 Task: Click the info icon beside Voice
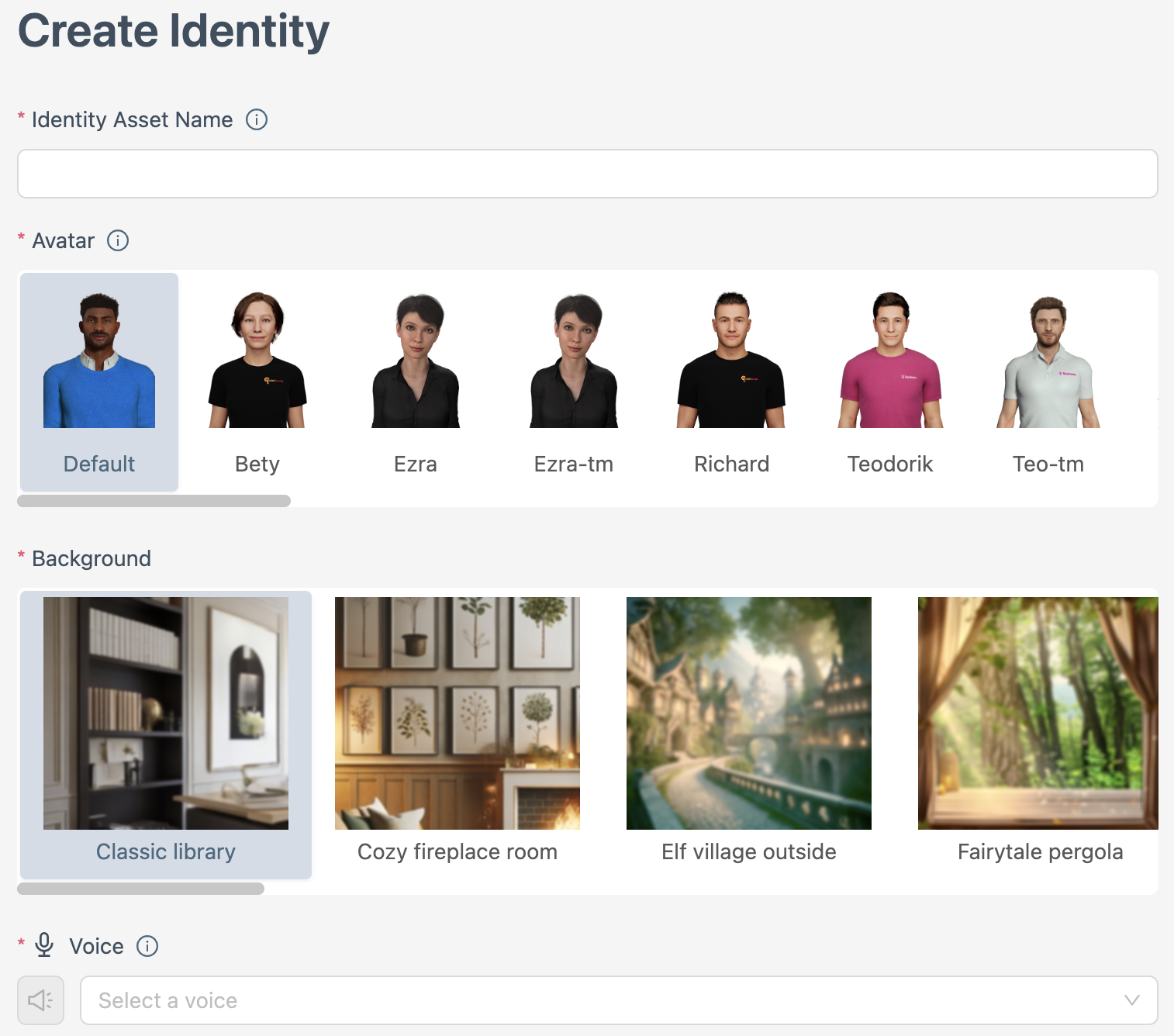tap(147, 946)
